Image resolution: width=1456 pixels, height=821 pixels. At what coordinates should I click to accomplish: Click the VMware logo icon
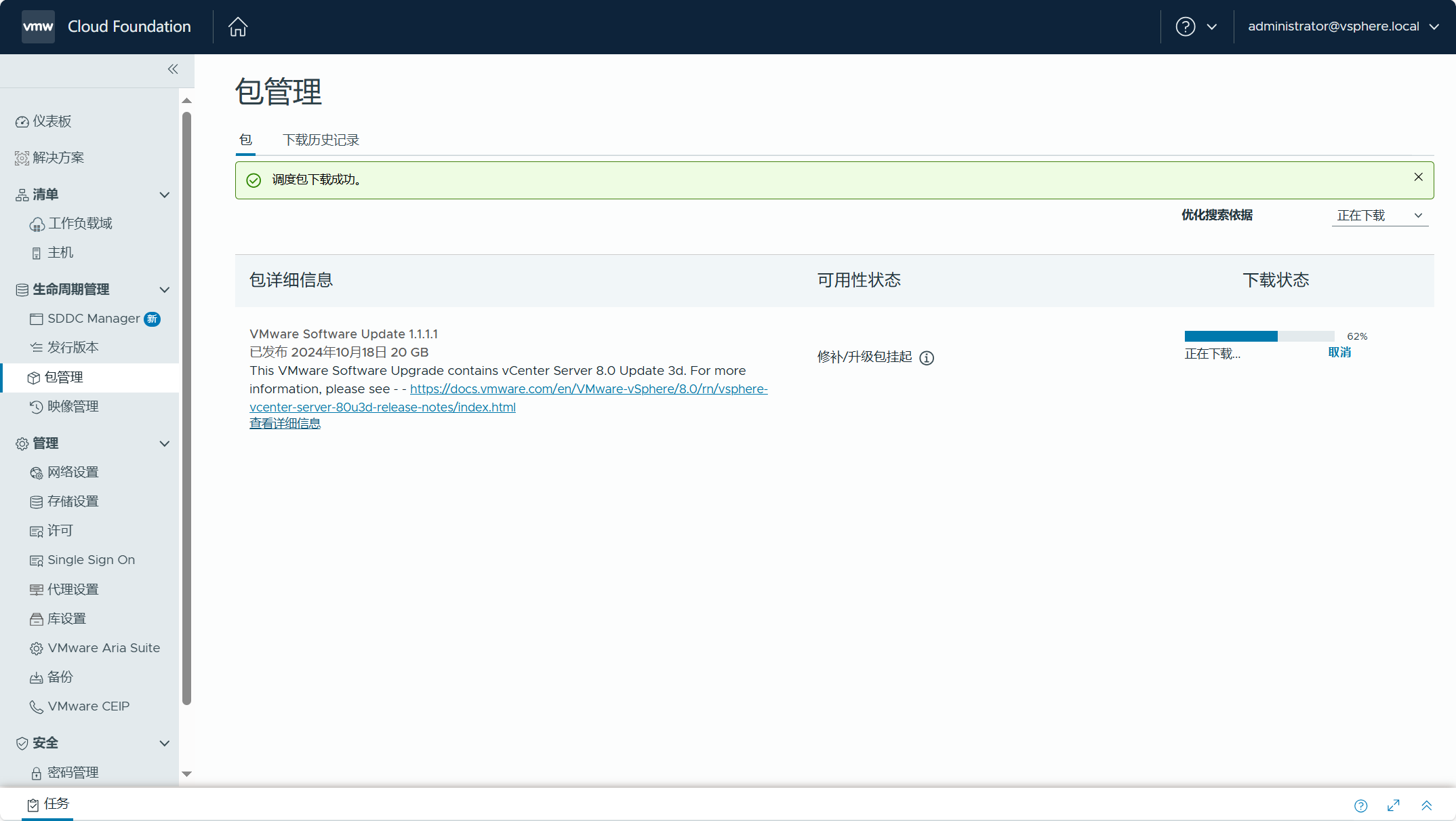(38, 26)
